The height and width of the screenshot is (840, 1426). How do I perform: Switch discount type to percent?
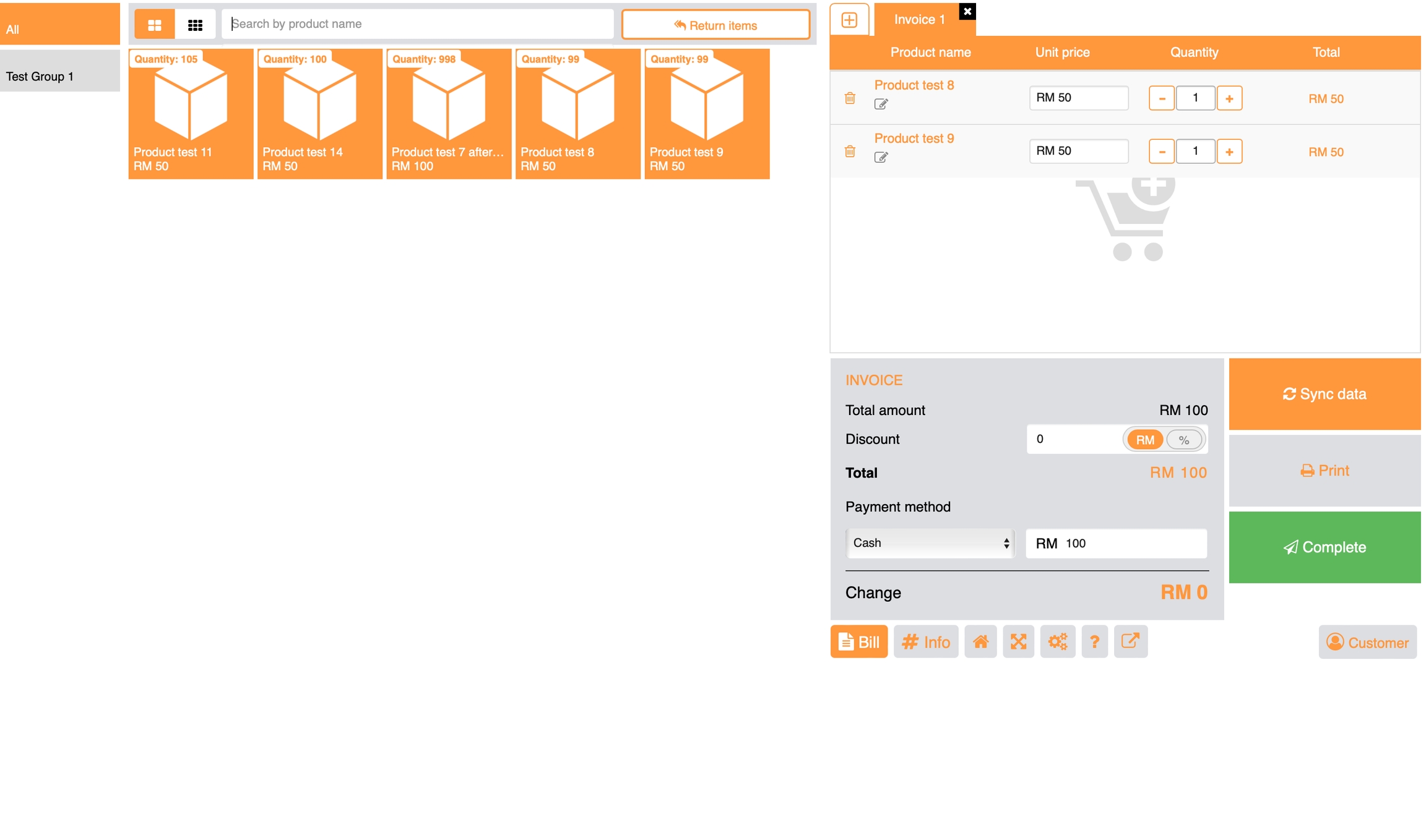coord(1183,440)
